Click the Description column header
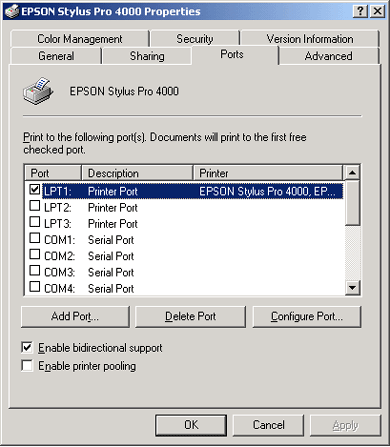Viewport: 390px width, 447px height. 137,173
